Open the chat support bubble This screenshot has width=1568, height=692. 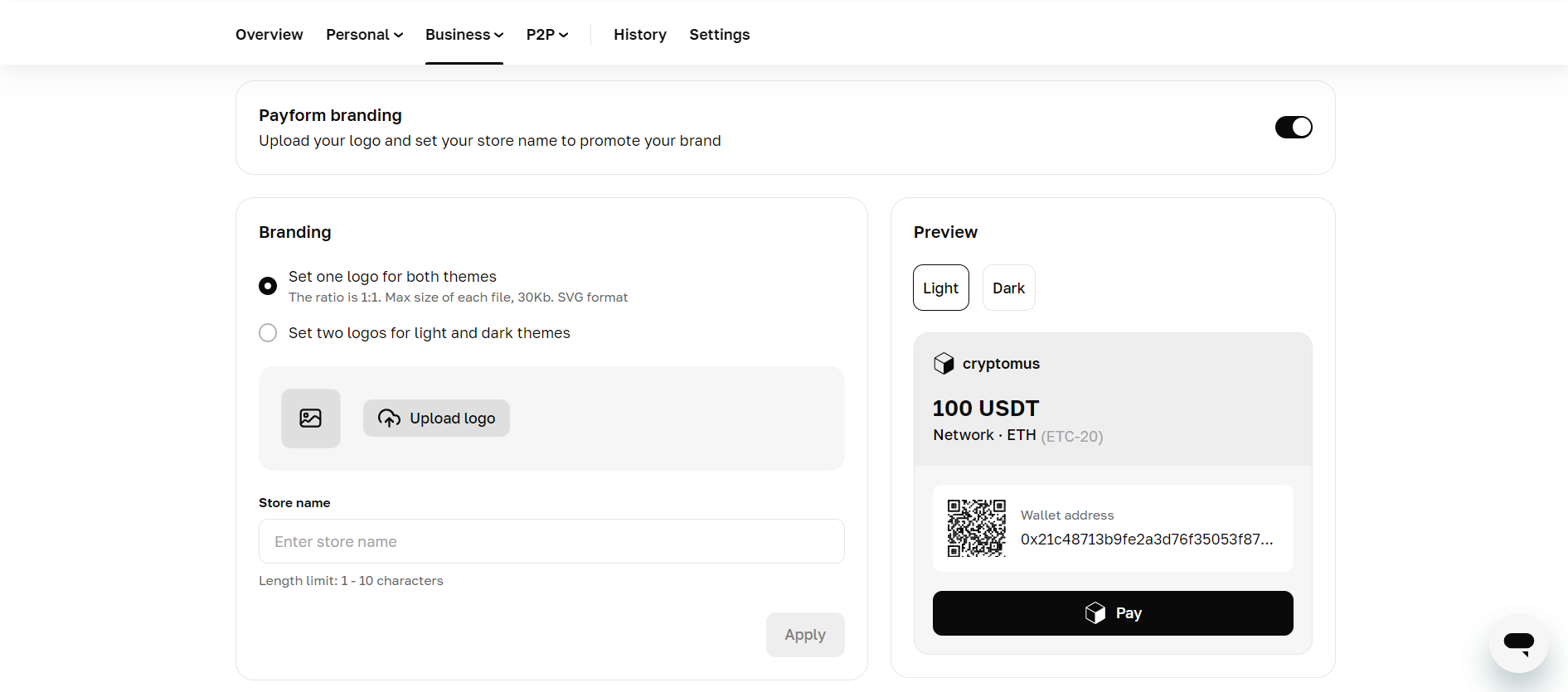[x=1518, y=642]
